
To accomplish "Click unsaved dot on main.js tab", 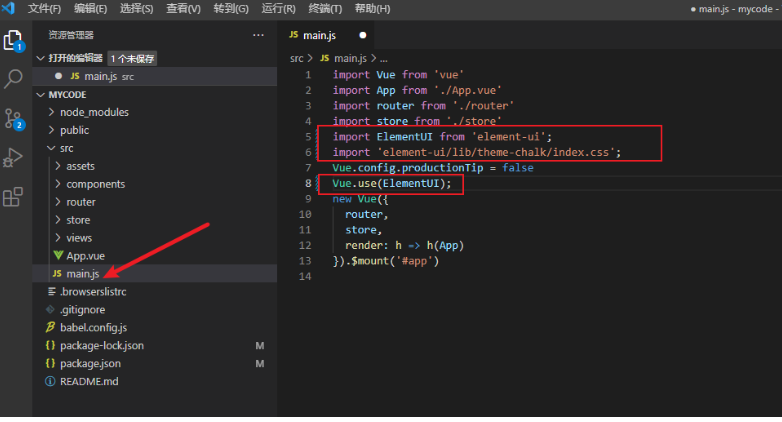I will click(363, 35).
